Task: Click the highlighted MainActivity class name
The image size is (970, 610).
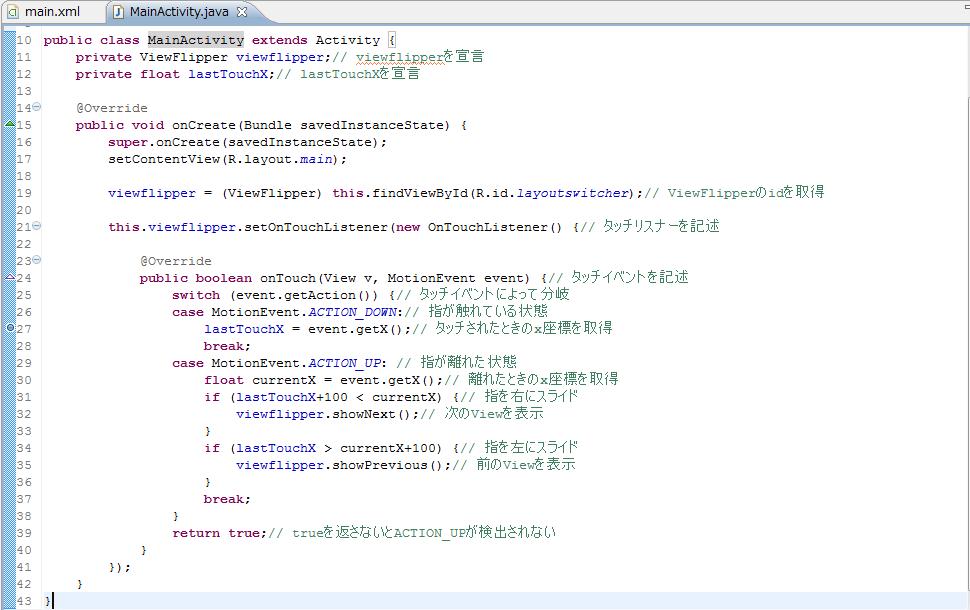Action: [196, 40]
